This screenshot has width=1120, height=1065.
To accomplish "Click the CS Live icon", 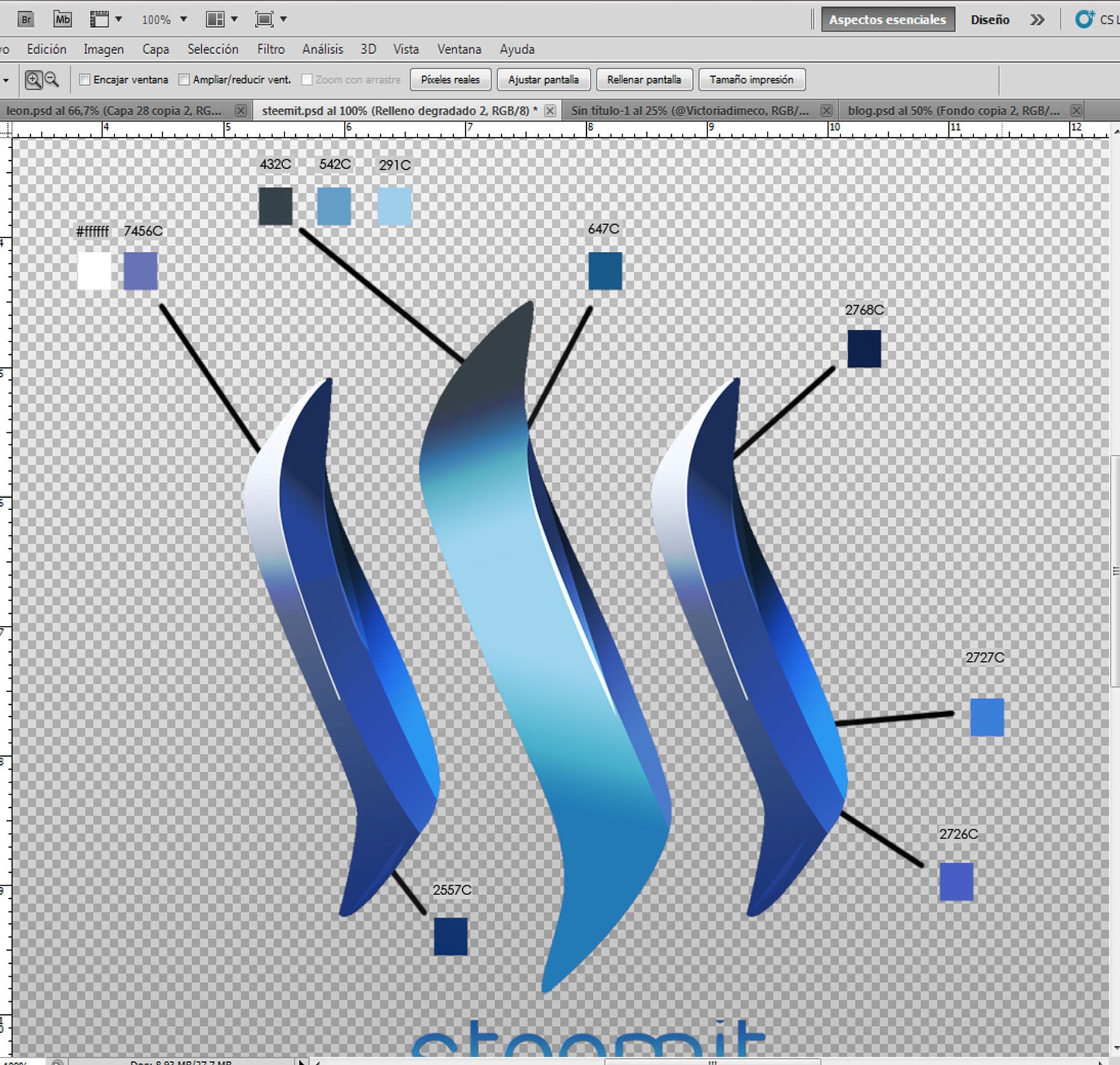I will pos(1084,19).
